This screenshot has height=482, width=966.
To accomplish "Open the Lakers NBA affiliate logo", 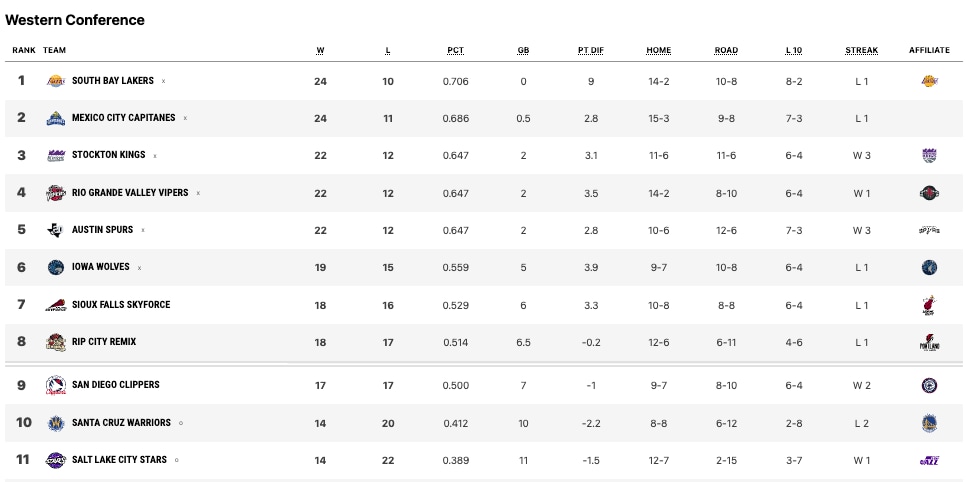I will click(x=929, y=81).
